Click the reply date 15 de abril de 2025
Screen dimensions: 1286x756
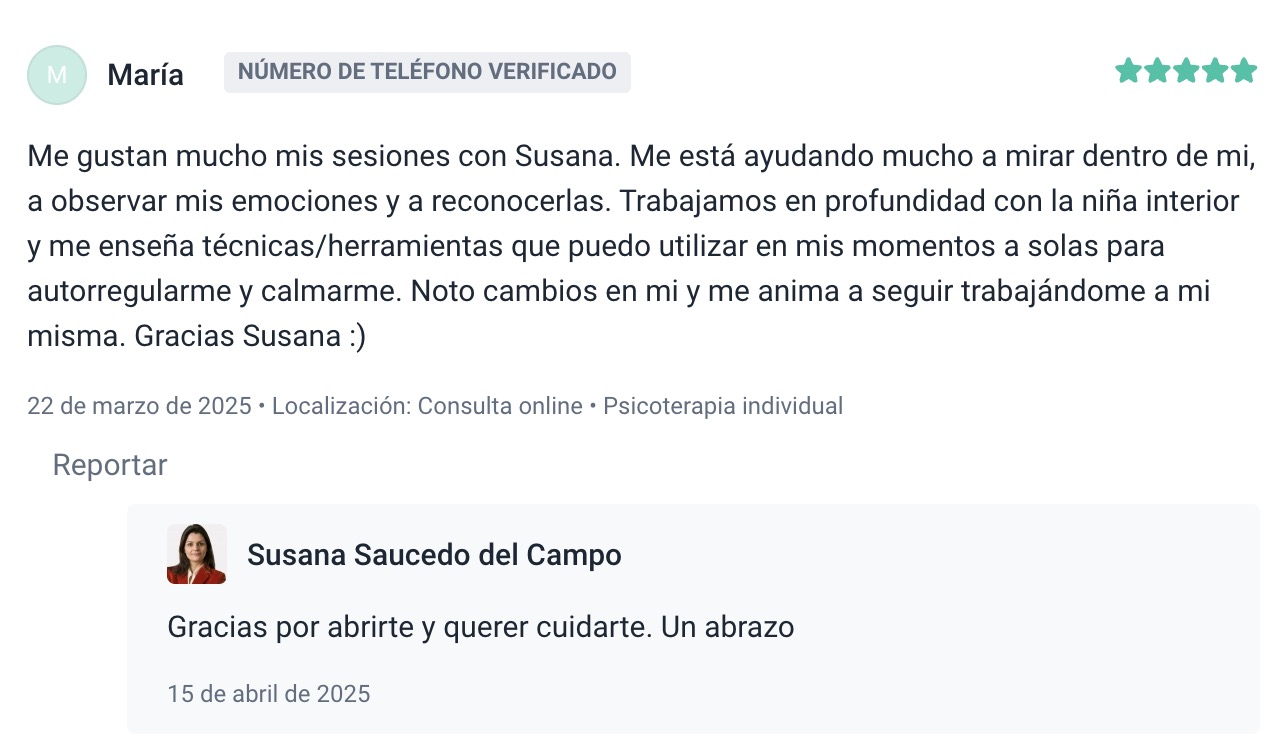(269, 693)
